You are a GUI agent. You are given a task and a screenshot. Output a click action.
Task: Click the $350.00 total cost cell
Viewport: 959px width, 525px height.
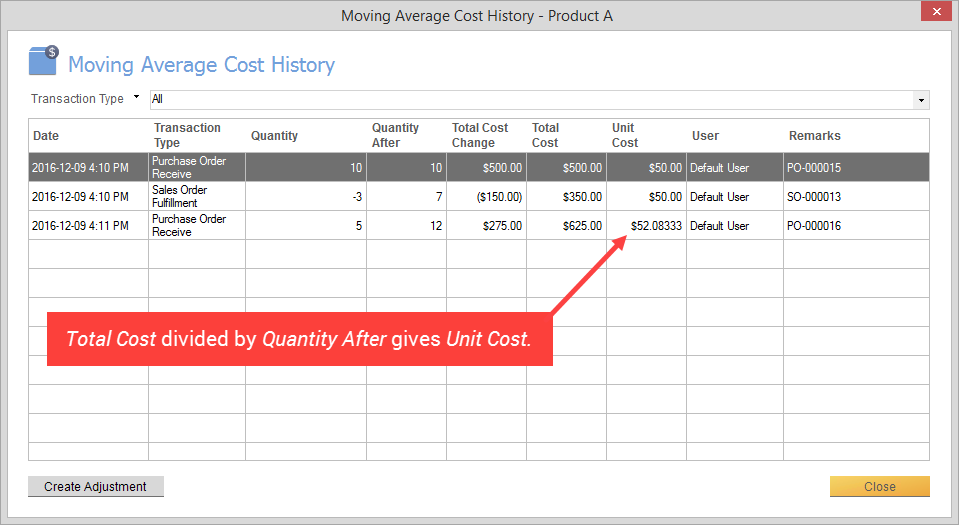point(566,196)
